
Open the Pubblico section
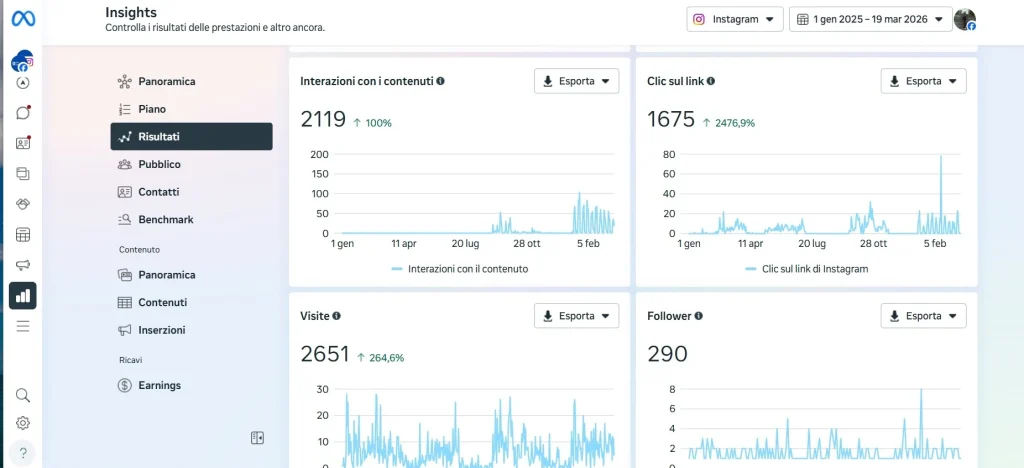(x=191, y=164)
